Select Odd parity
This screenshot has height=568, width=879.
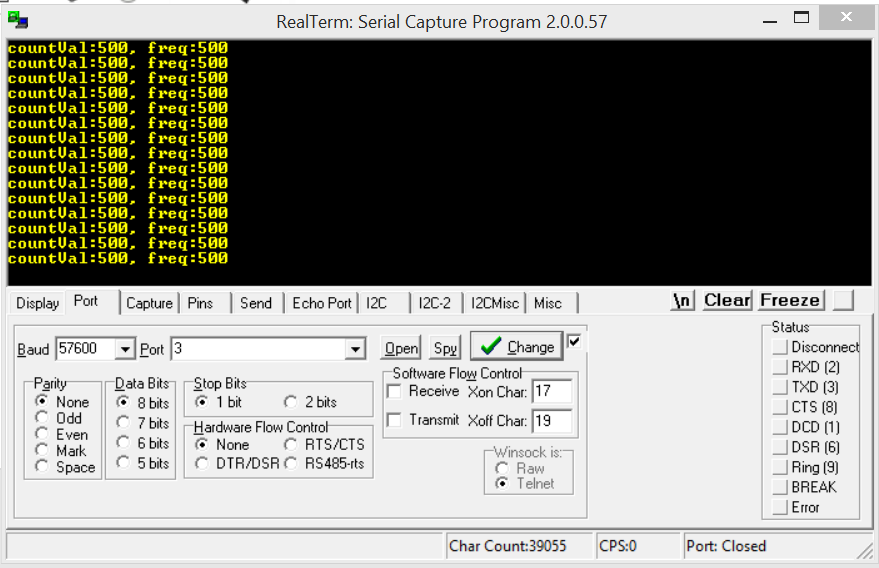(58, 418)
